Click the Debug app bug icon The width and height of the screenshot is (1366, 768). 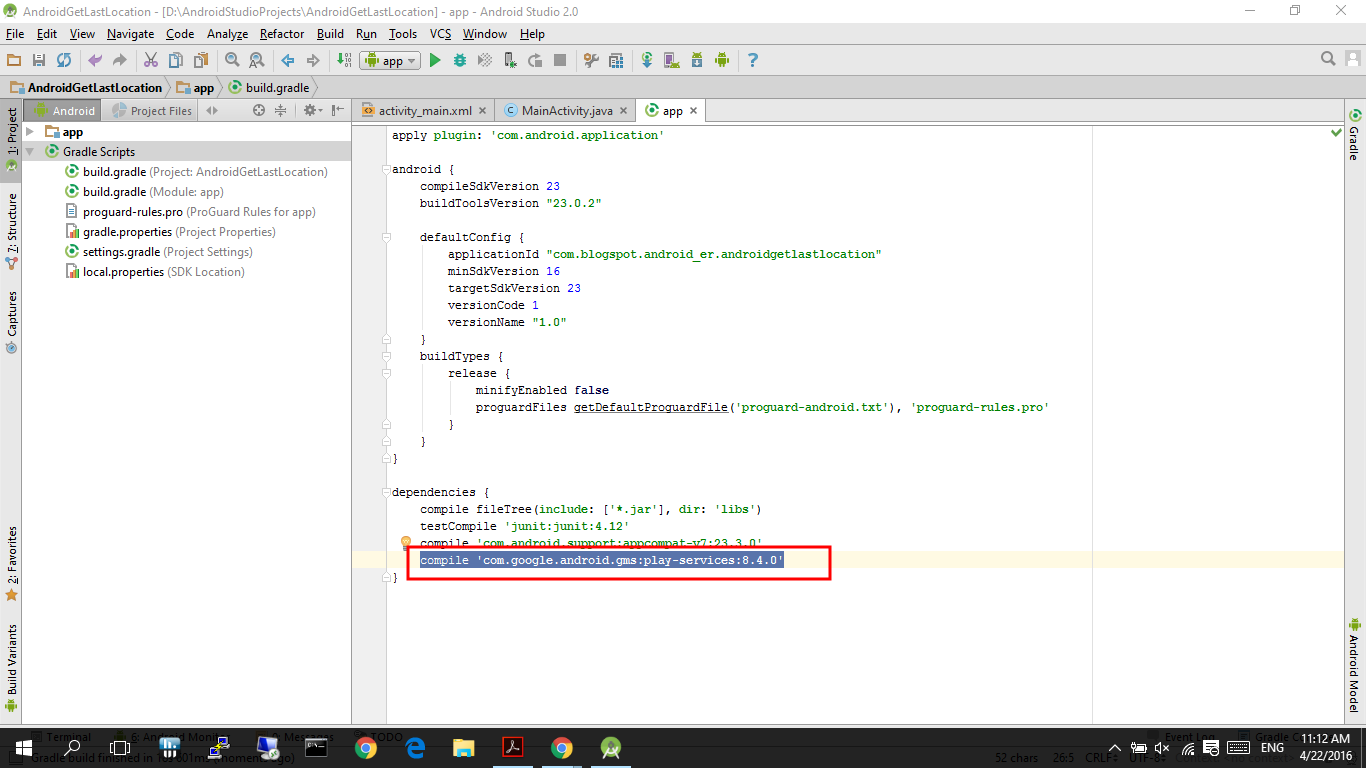[460, 60]
